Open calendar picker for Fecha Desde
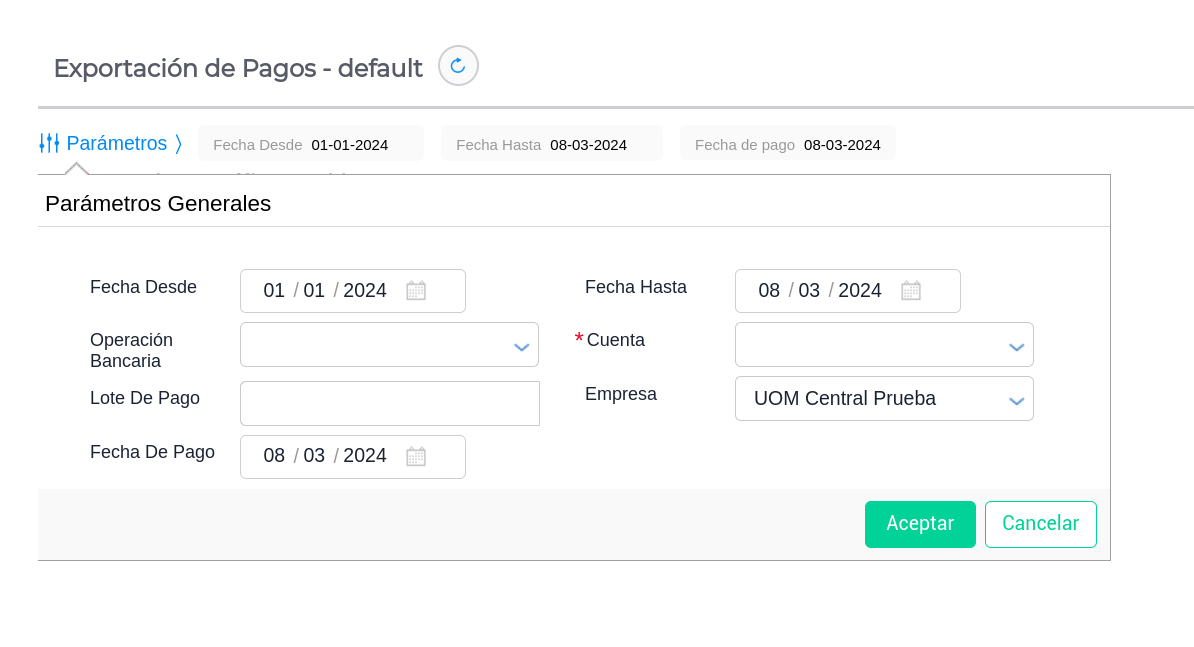 tap(416, 291)
